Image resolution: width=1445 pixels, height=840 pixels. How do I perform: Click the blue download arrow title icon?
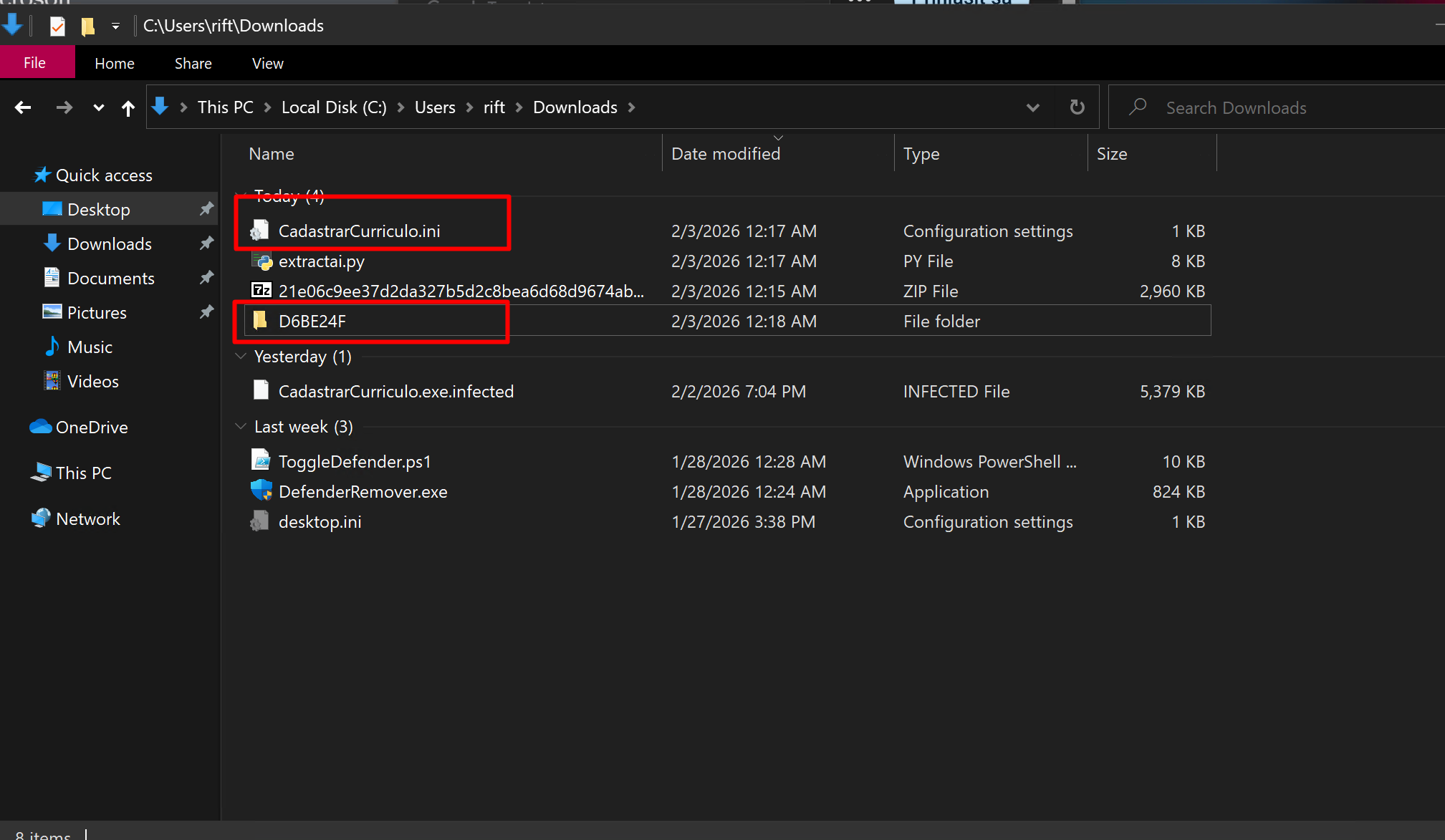[12, 24]
